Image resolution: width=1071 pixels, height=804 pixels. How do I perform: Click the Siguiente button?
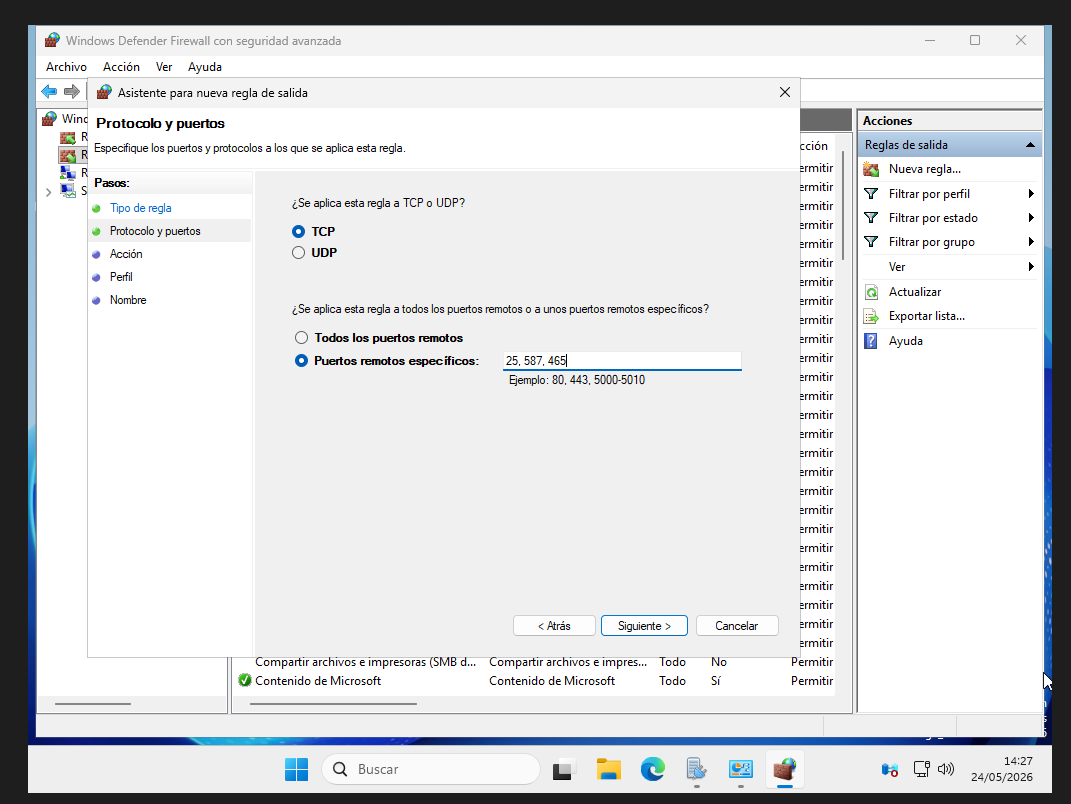[644, 626]
